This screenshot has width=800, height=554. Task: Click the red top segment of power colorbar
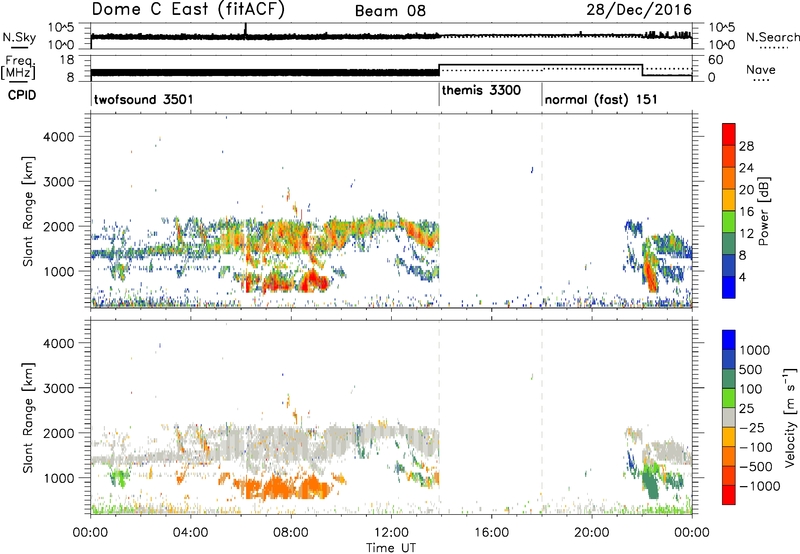729,134
